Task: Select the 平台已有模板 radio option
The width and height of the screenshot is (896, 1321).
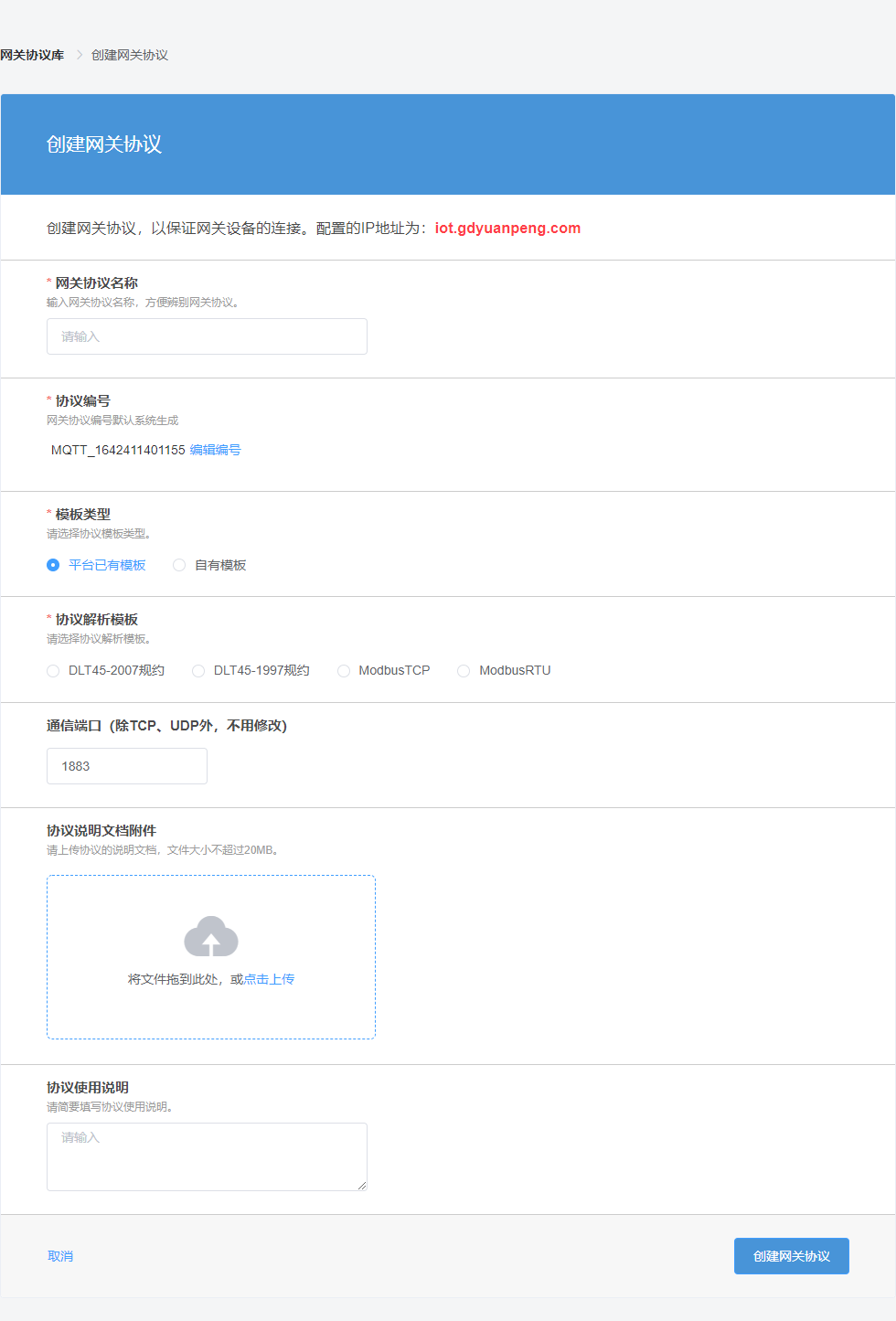Action: (x=53, y=565)
